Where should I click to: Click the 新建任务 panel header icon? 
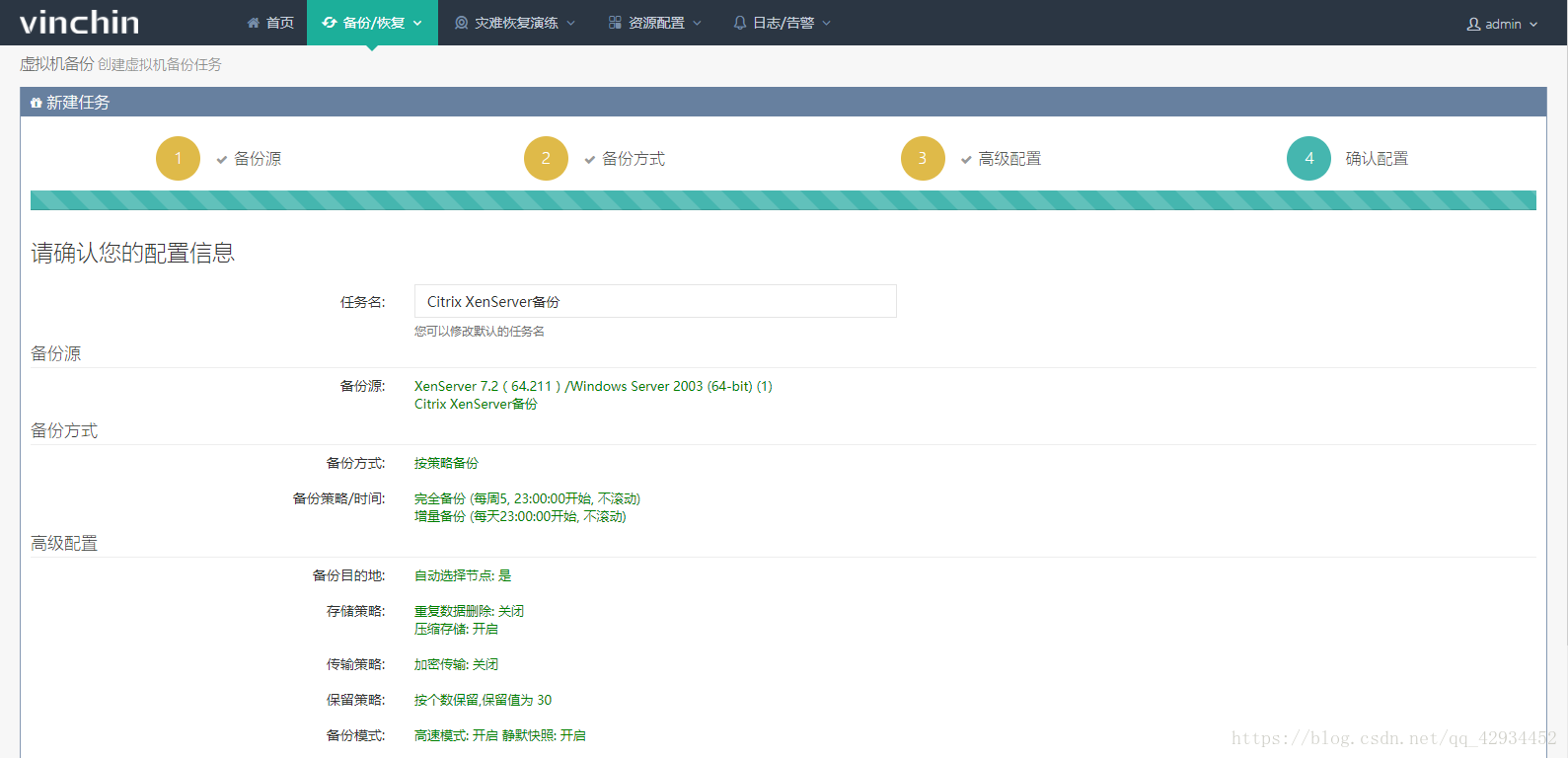37,103
